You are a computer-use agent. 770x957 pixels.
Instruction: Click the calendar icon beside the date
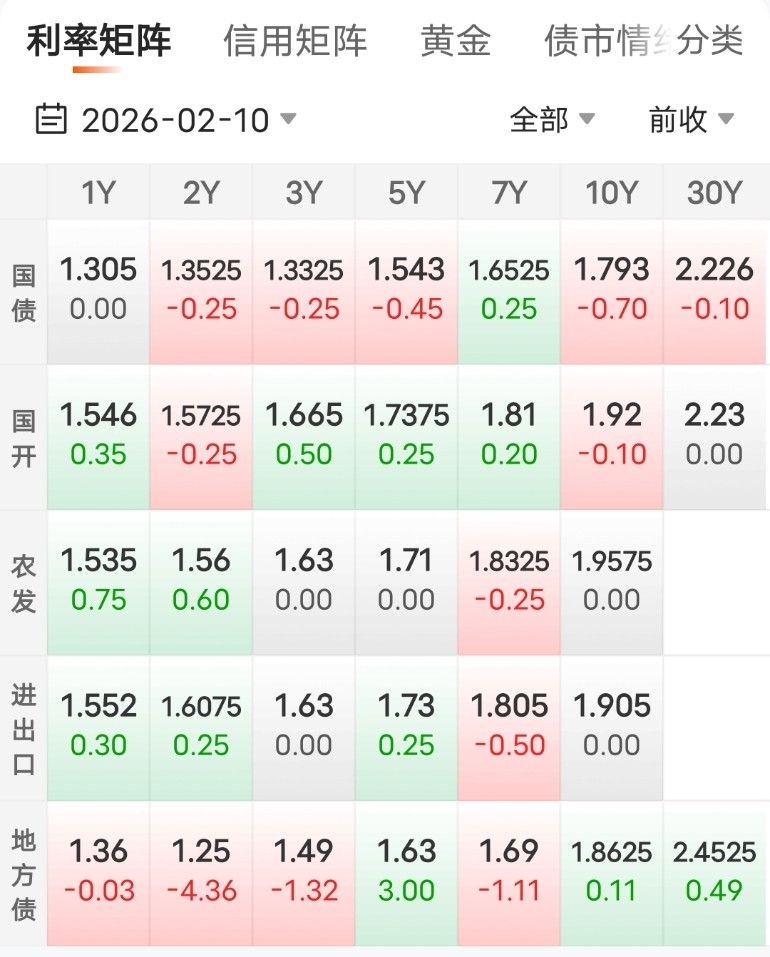click(50, 120)
